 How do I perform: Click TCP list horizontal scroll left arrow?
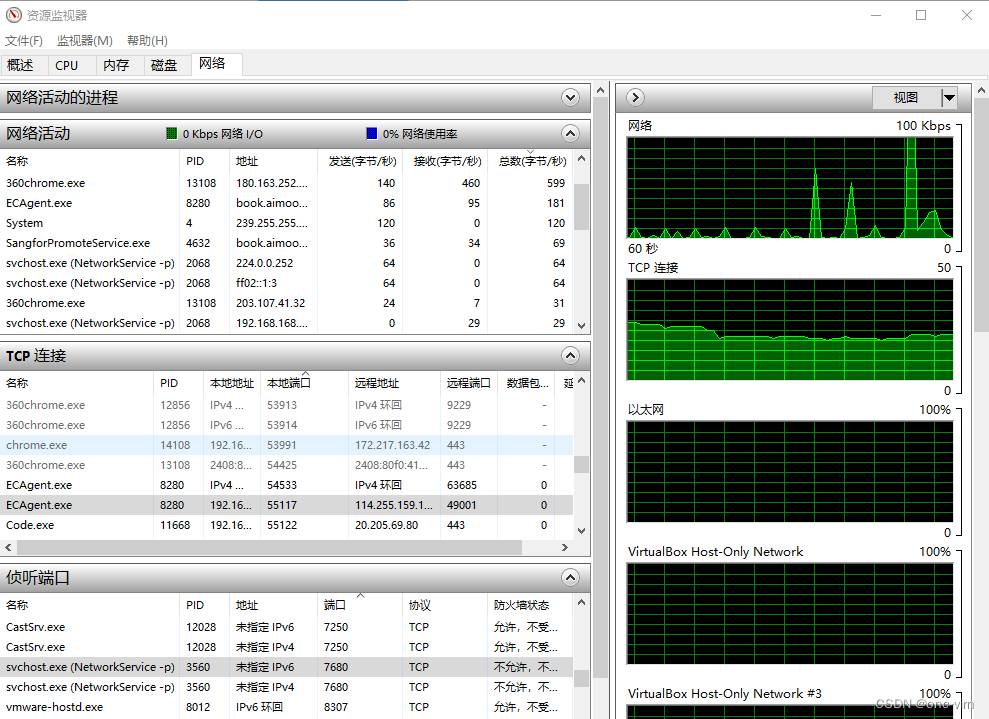(8, 547)
